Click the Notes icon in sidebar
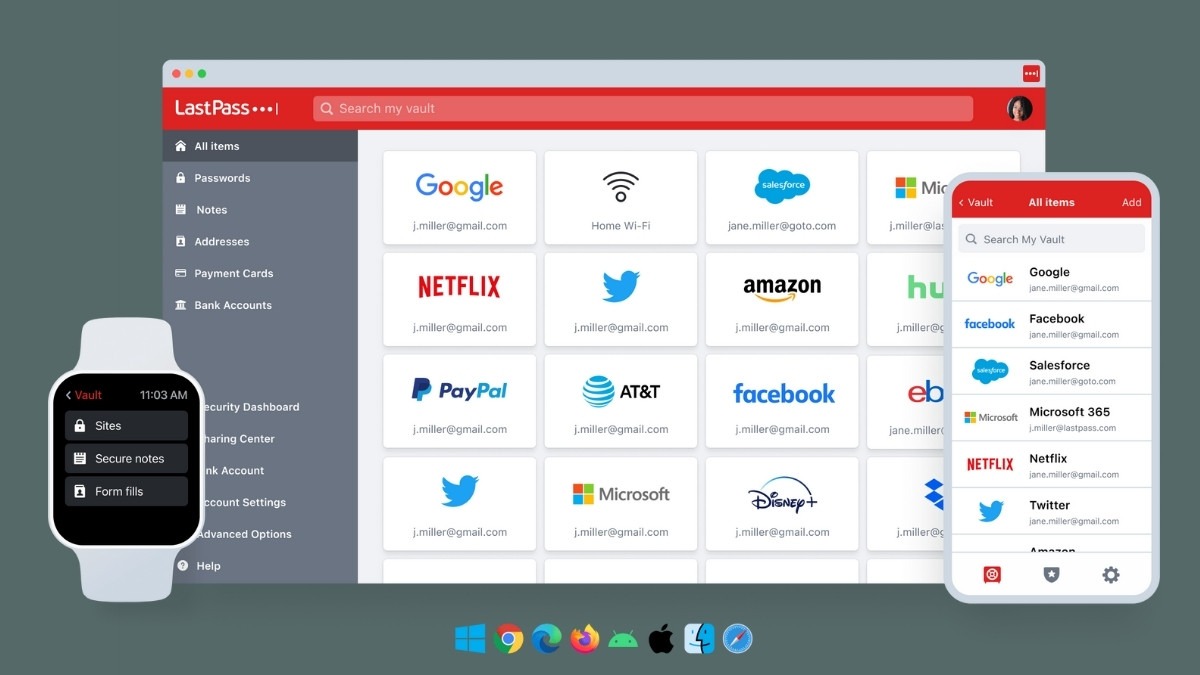Screen dimensions: 1200x675 (x=181, y=210)
